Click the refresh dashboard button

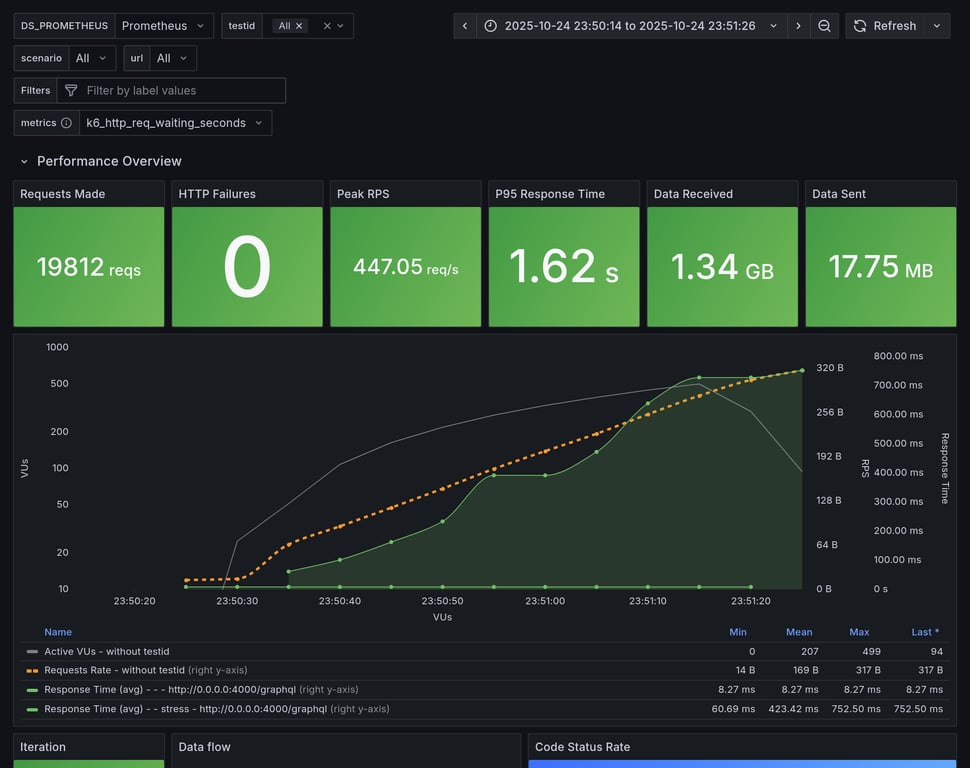coord(884,26)
